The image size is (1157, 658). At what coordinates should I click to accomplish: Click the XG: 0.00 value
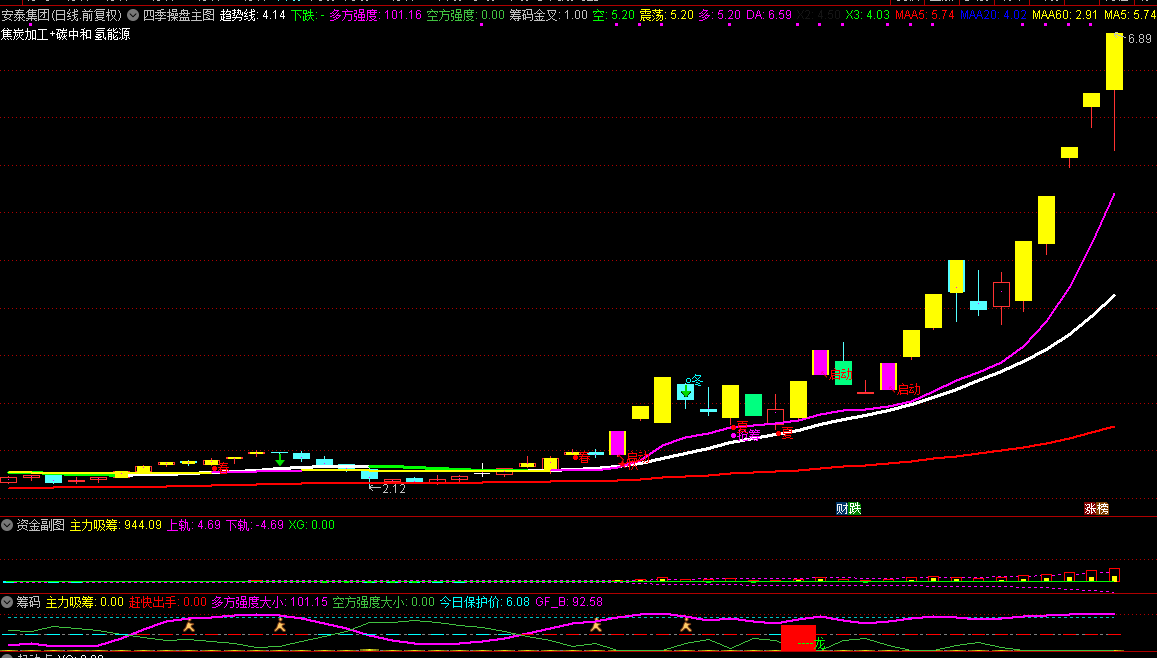pyautogui.click(x=311, y=525)
